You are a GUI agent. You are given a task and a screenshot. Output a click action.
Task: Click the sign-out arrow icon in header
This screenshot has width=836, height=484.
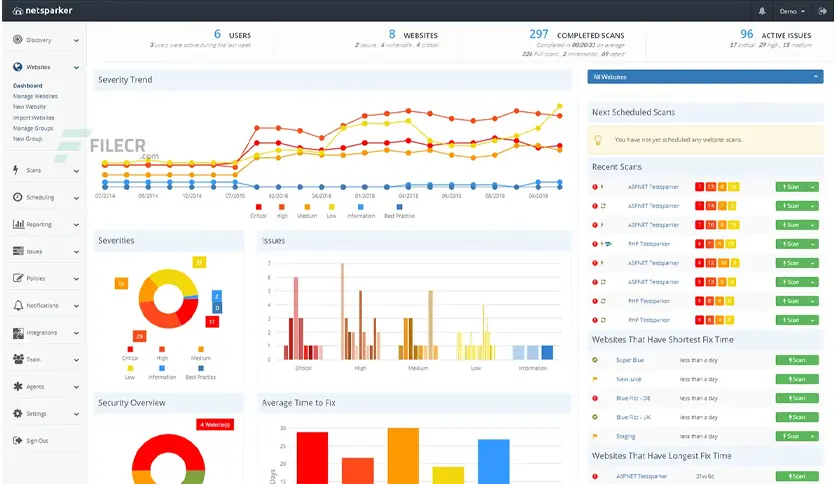tap(822, 11)
